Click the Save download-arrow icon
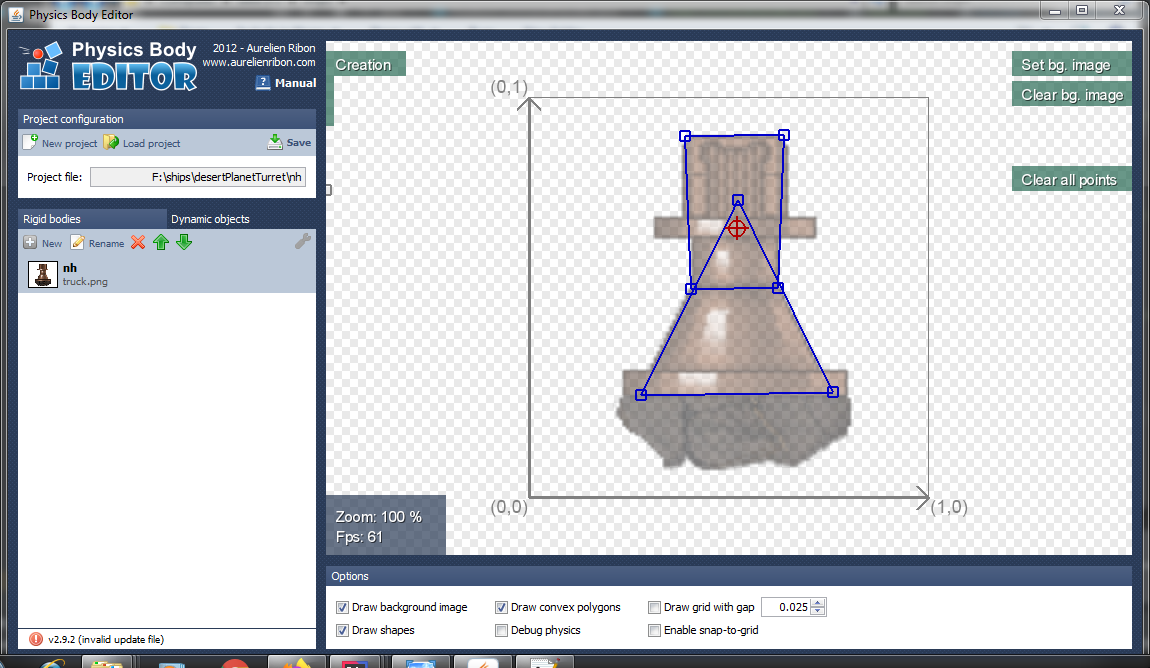 [x=275, y=142]
